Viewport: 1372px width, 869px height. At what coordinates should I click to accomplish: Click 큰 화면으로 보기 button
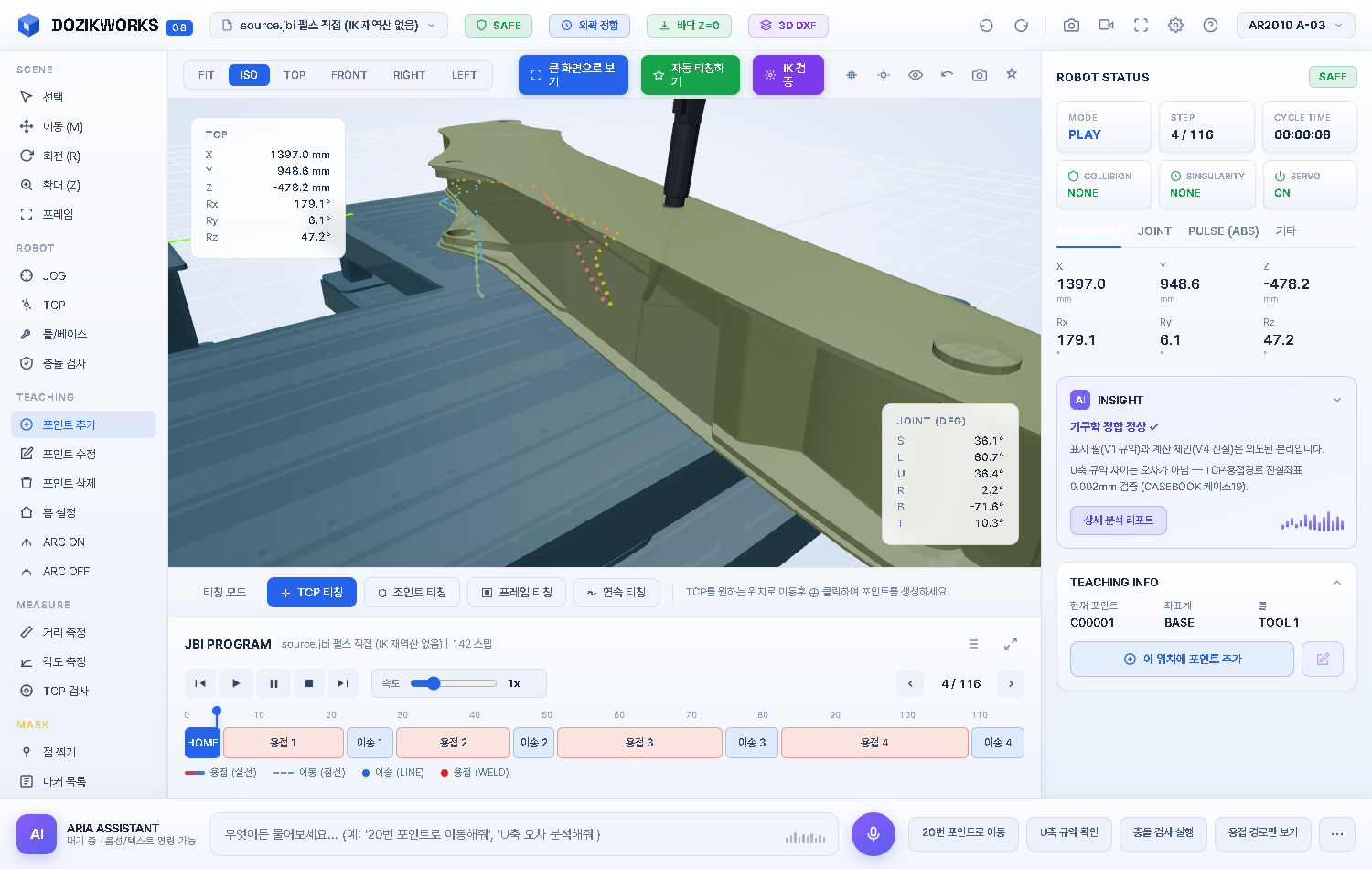pyautogui.click(x=573, y=75)
